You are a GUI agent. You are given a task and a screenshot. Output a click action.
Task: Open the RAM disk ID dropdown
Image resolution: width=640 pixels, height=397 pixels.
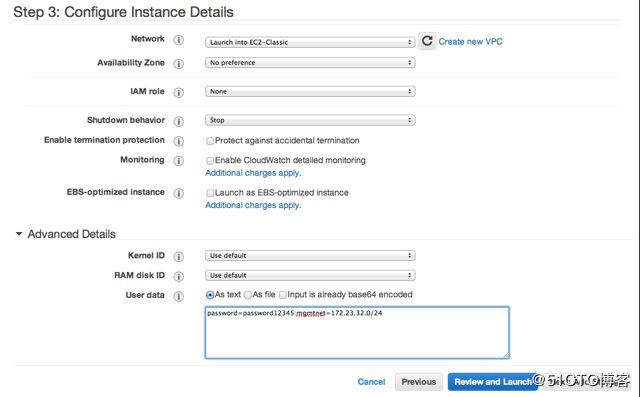(x=310, y=275)
